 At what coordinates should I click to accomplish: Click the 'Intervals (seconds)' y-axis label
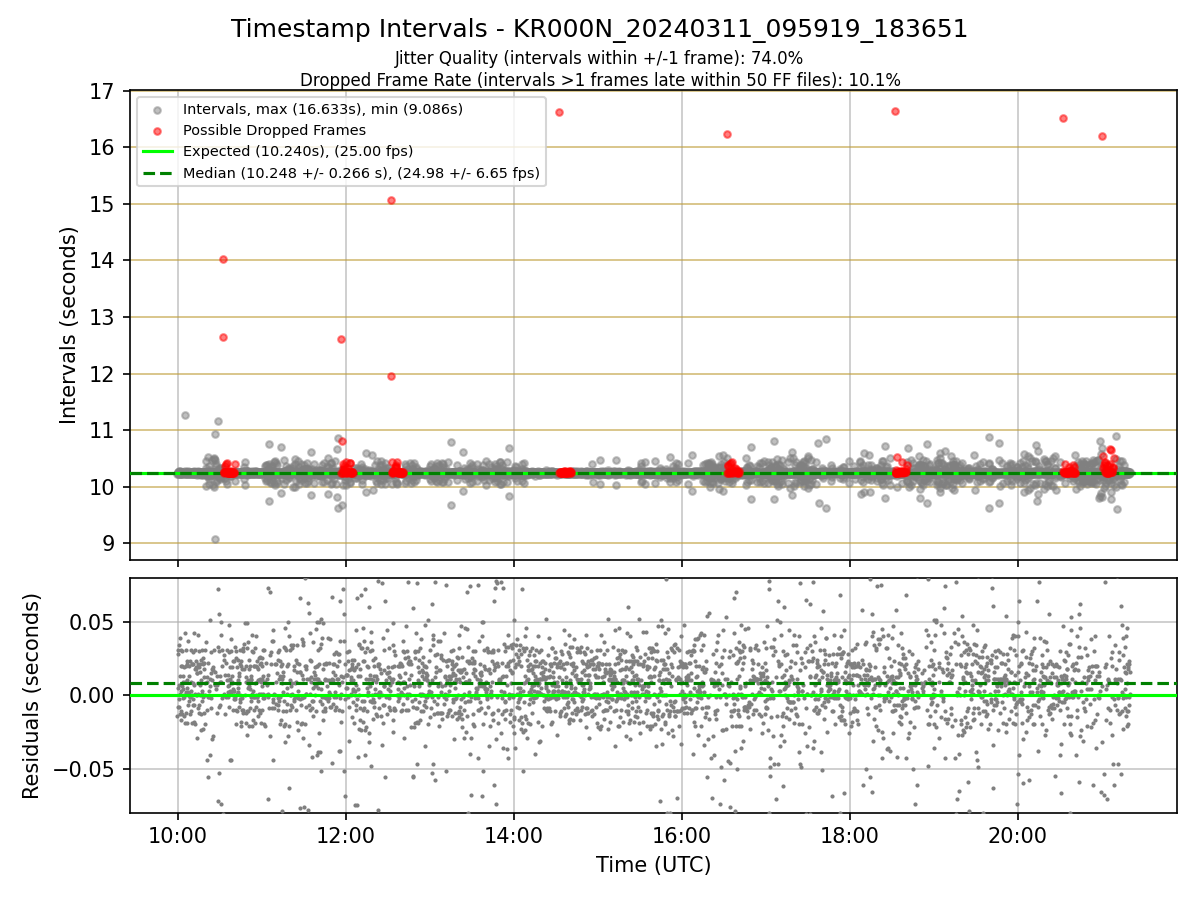tap(68, 325)
